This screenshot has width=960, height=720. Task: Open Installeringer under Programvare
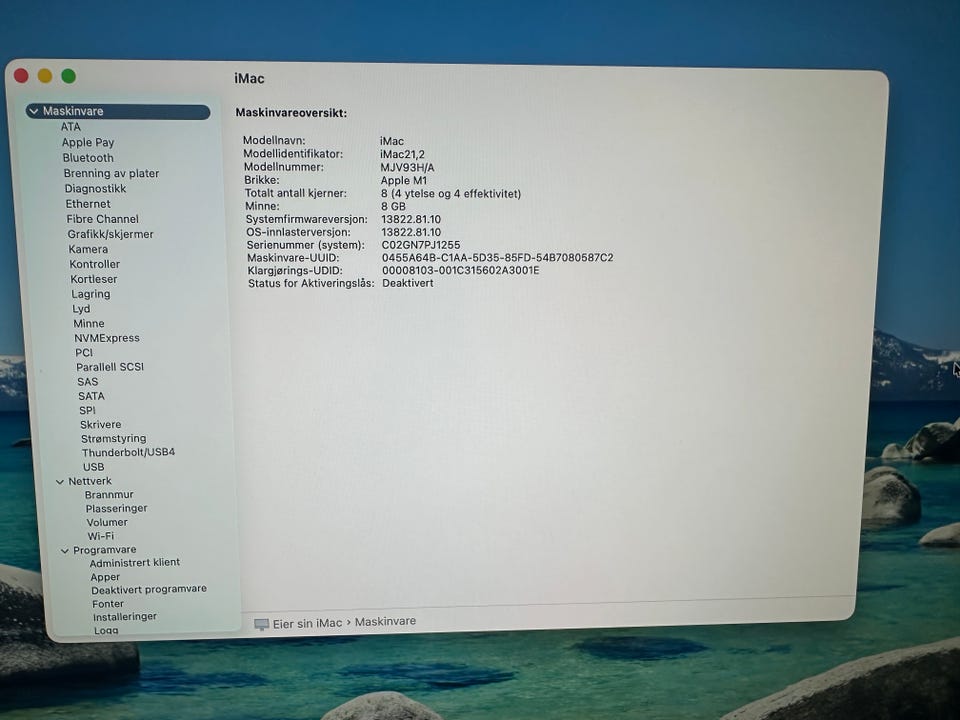coord(125,617)
